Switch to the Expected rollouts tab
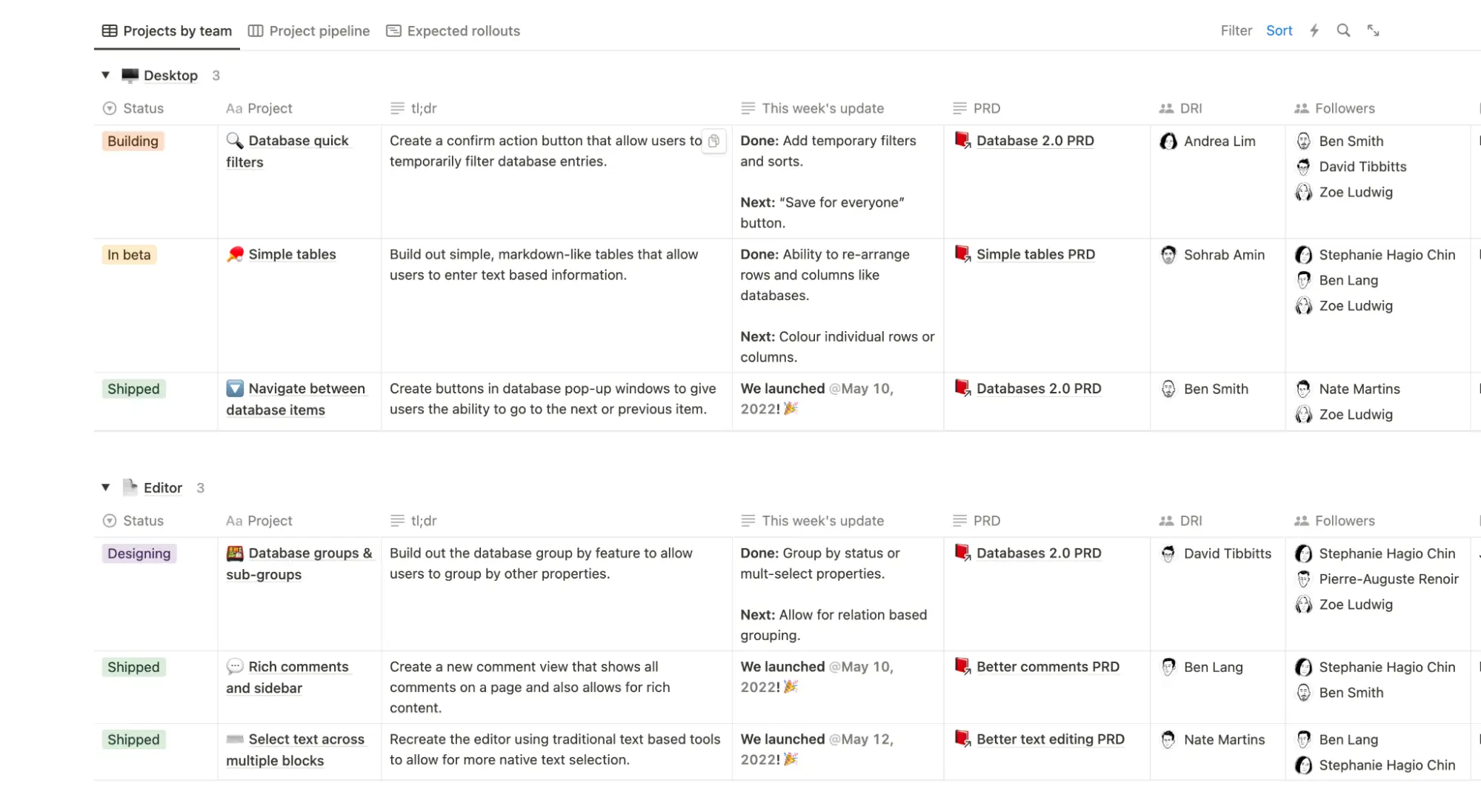1481x812 pixels. tap(453, 31)
